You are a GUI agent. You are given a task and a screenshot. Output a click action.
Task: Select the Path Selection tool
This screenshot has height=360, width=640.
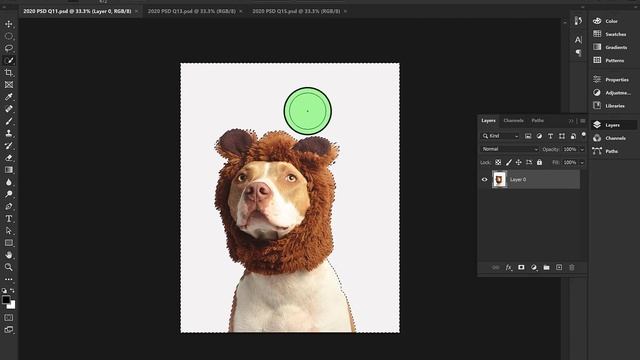pos(9,231)
